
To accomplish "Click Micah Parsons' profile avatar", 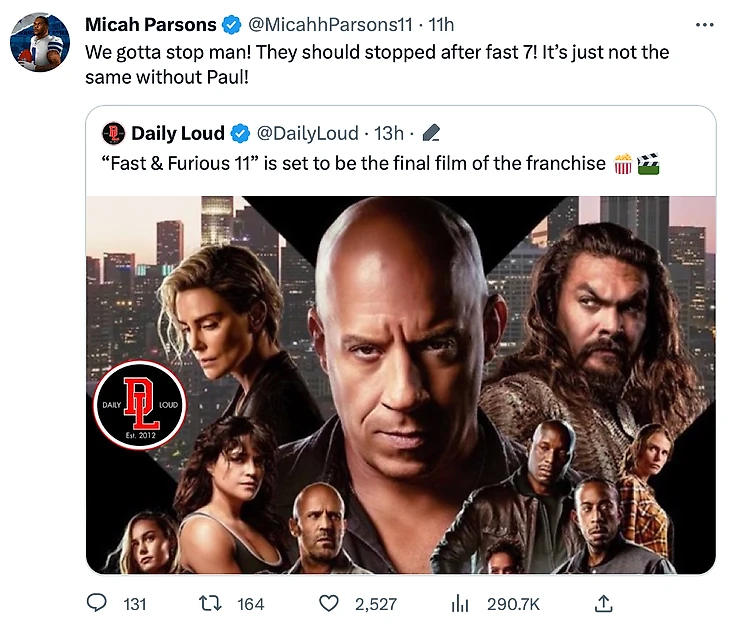I will pyautogui.click(x=39, y=43).
